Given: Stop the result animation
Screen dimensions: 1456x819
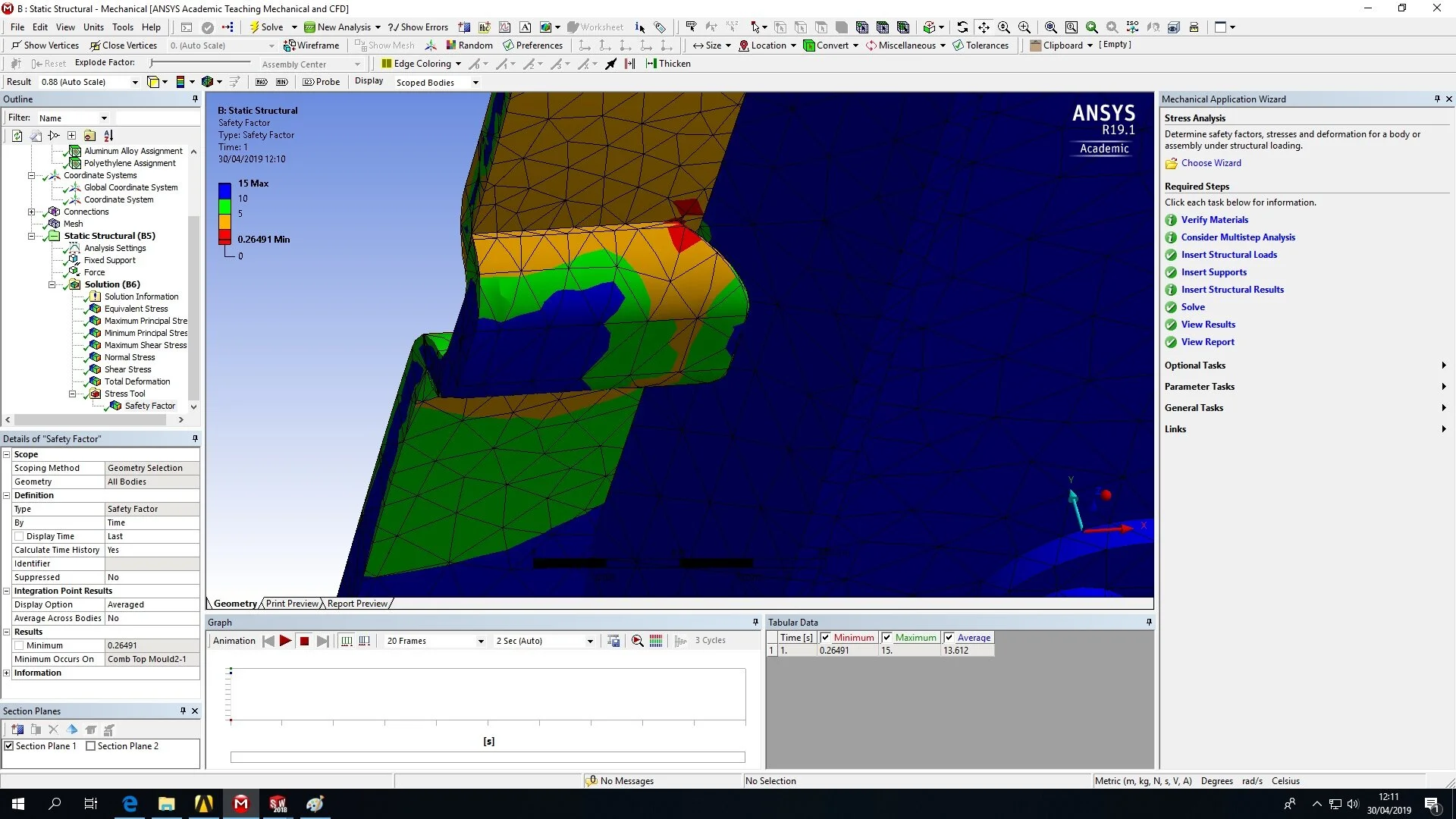Looking at the screenshot, I should tap(304, 641).
